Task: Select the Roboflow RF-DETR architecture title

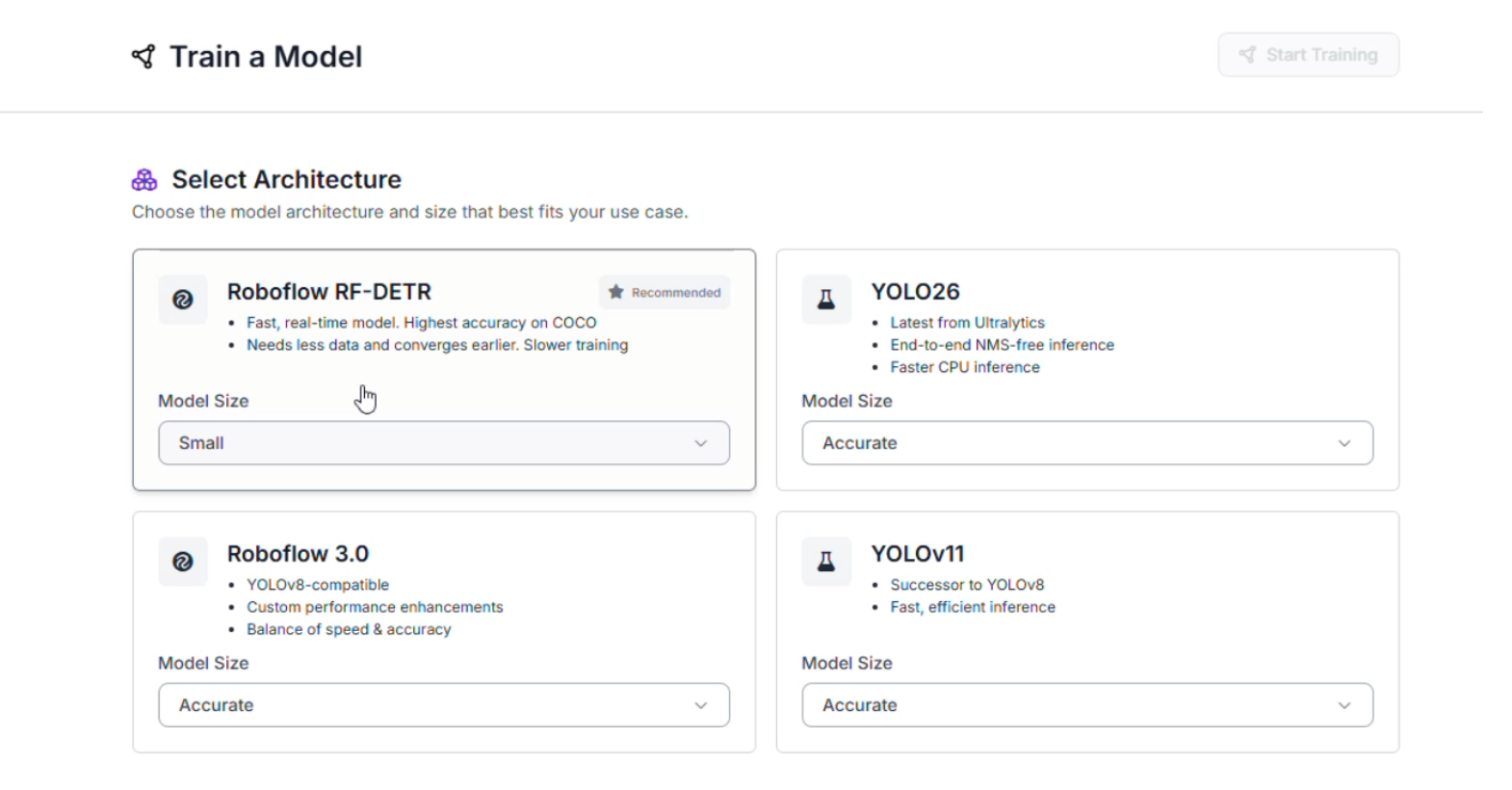Action: 329,292
